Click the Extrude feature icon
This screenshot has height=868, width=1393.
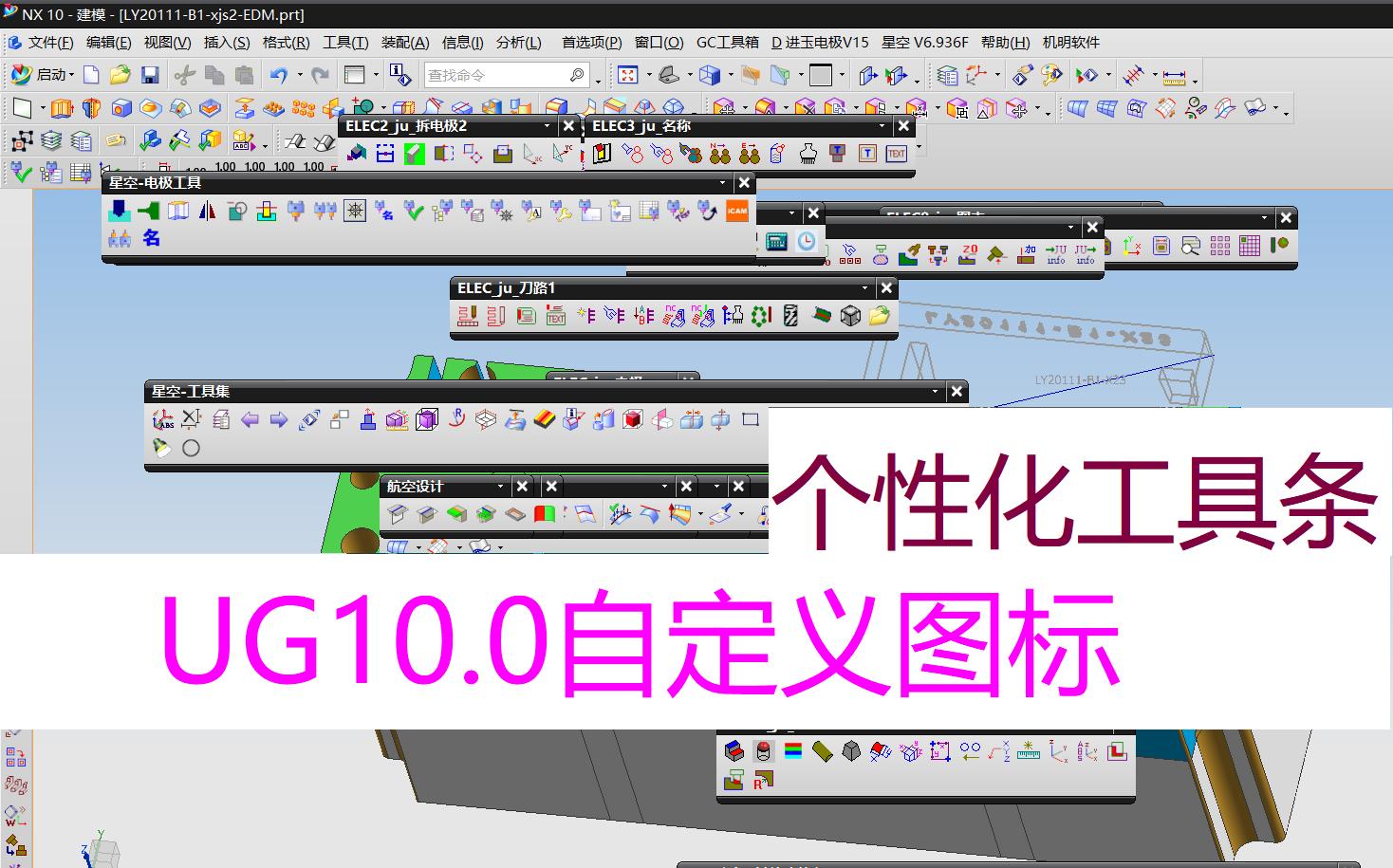tap(62, 108)
